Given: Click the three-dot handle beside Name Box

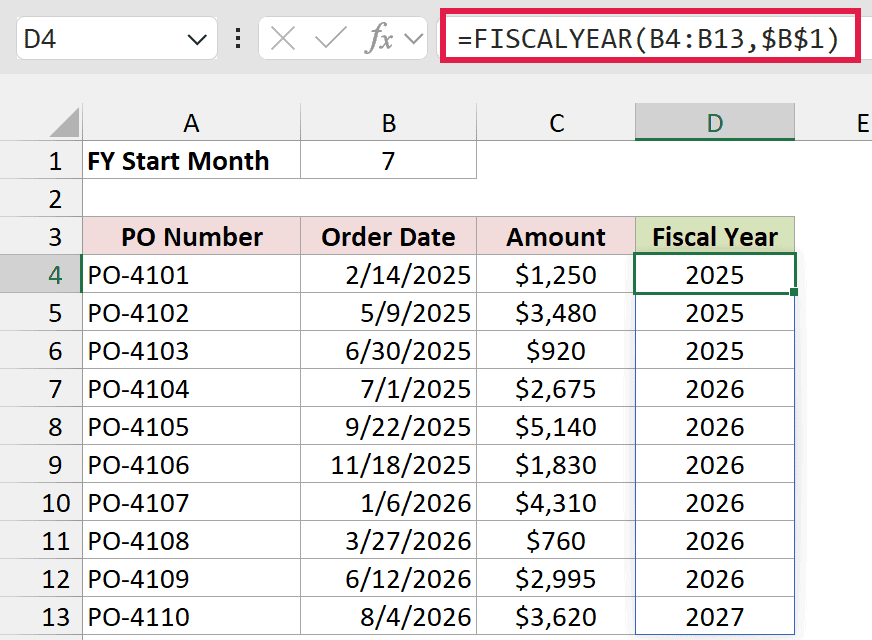Looking at the screenshot, I should [x=238, y=38].
